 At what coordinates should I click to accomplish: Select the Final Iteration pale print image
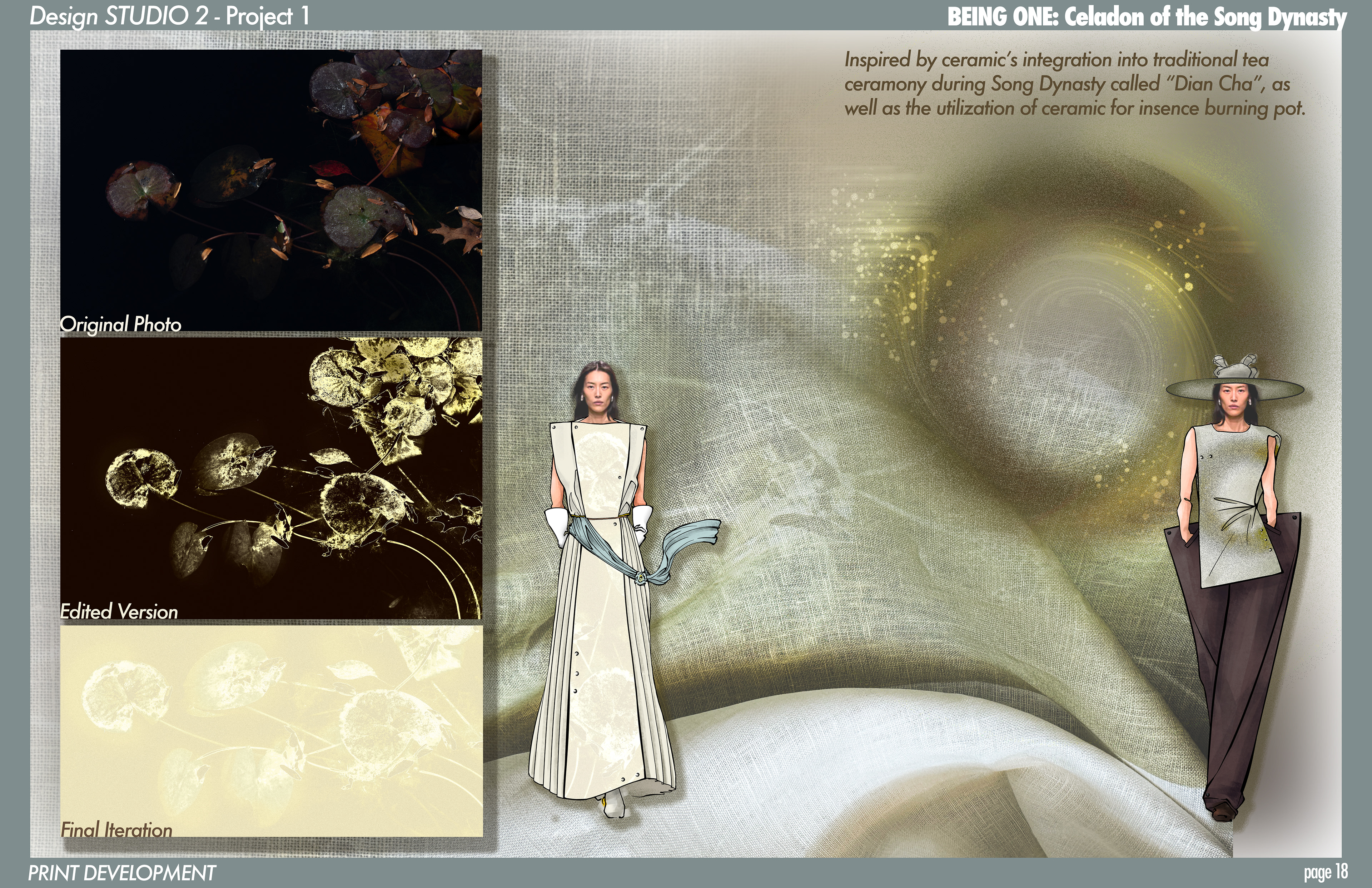(x=271, y=731)
